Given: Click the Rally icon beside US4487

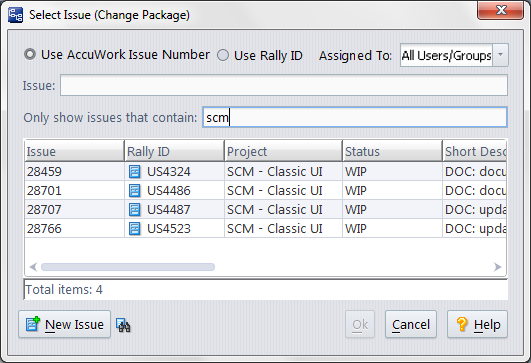Looking at the screenshot, I should click(134, 210).
